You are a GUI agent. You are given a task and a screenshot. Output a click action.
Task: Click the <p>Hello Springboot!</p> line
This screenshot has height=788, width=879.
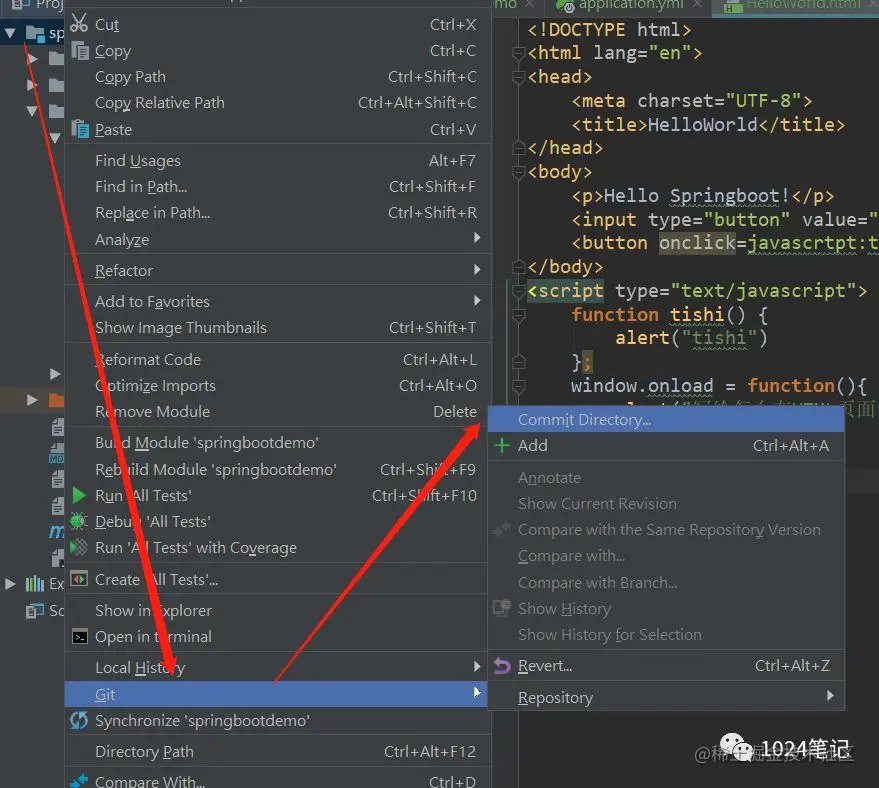click(702, 196)
